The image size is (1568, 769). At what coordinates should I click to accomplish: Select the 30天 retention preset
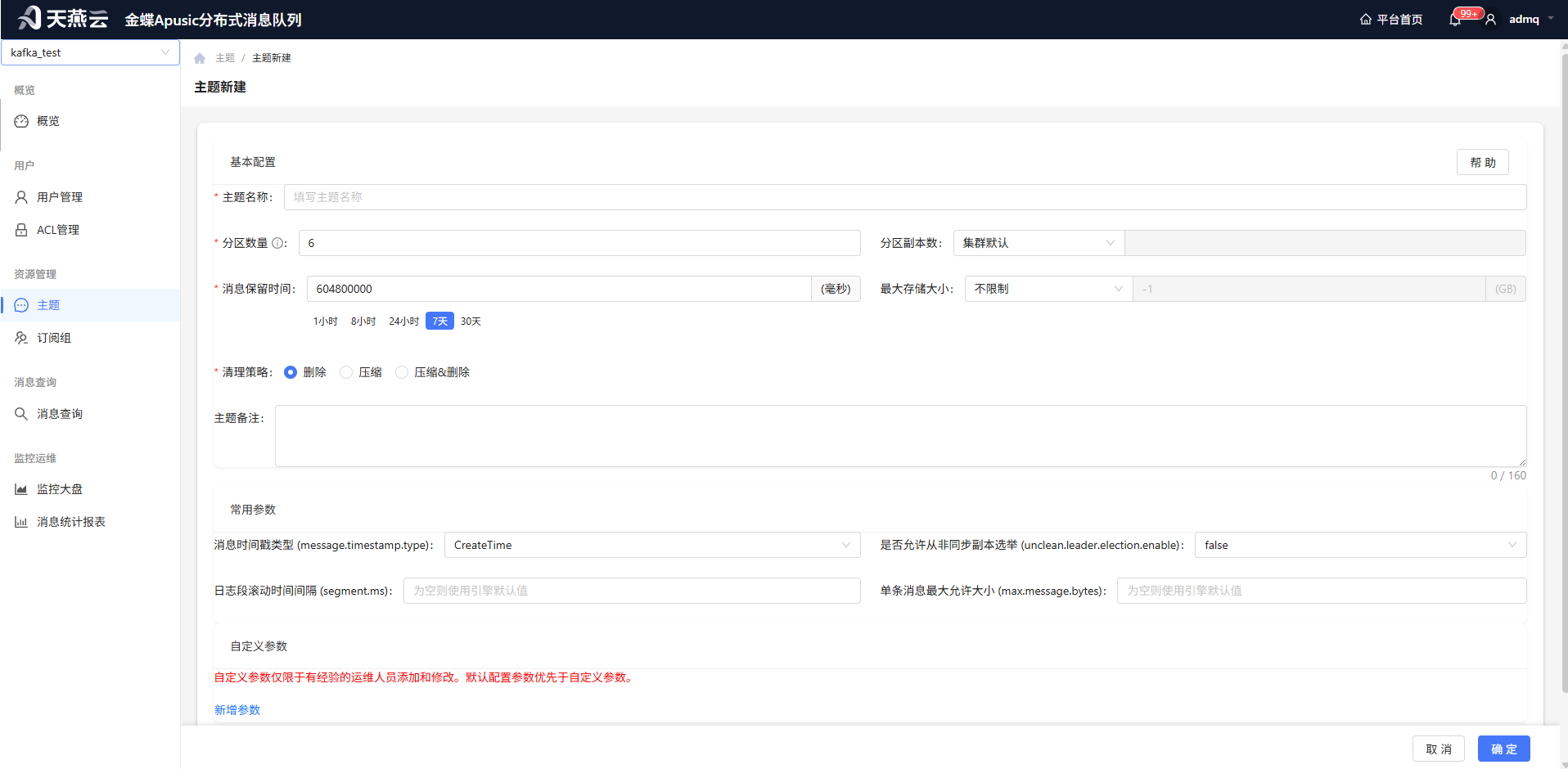click(x=471, y=322)
